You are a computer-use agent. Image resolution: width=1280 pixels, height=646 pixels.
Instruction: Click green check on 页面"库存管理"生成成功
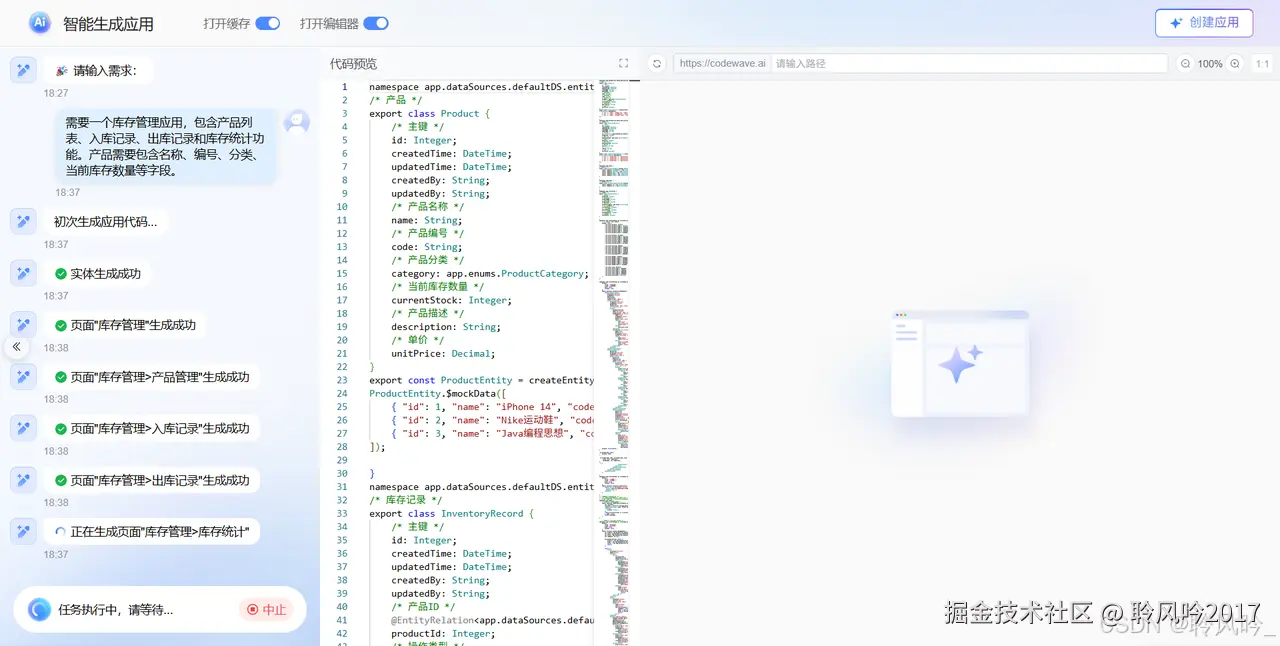[61, 325]
